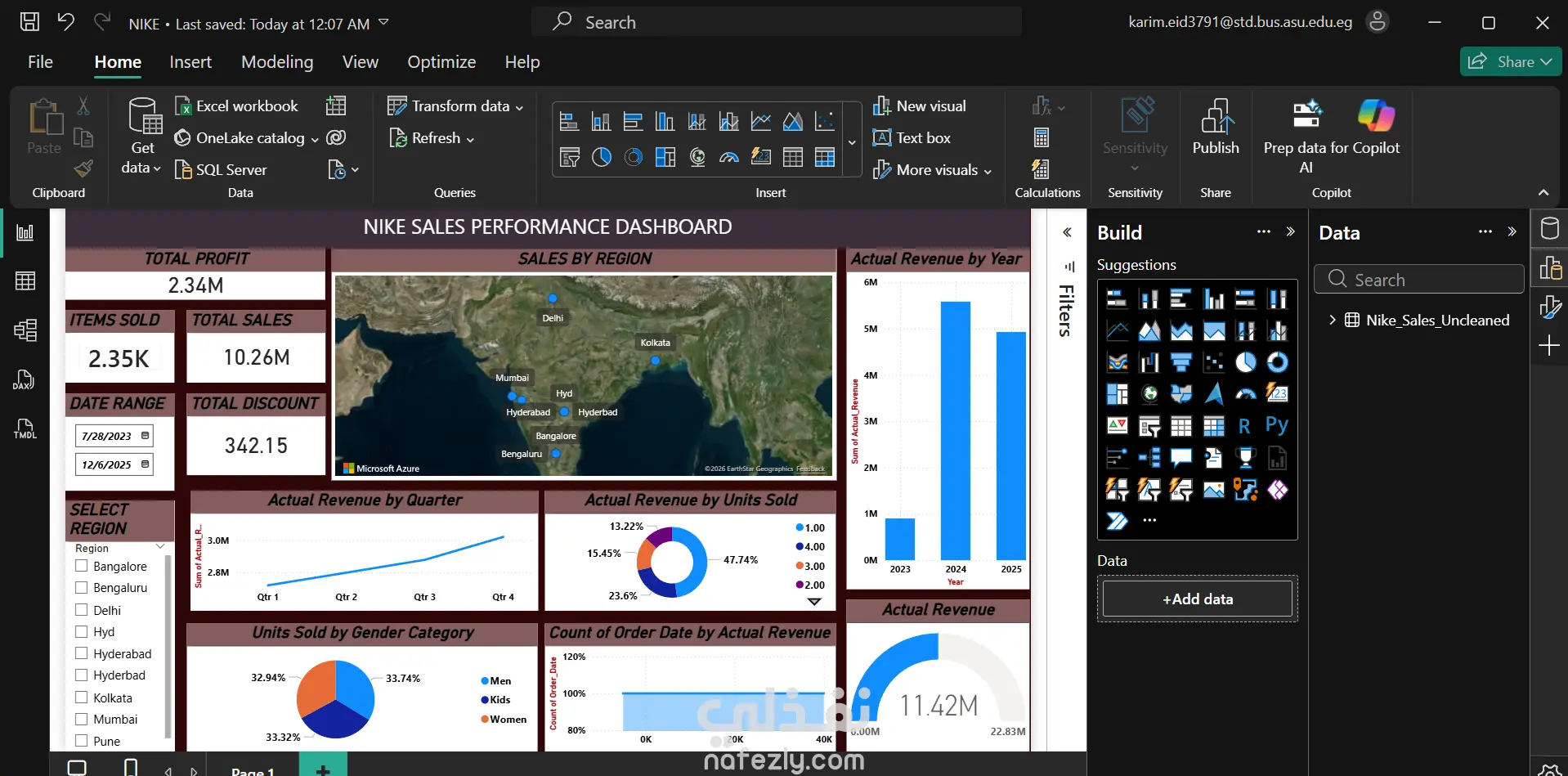
Task: Enable the Kolkata region checkbox
Action: (81, 698)
